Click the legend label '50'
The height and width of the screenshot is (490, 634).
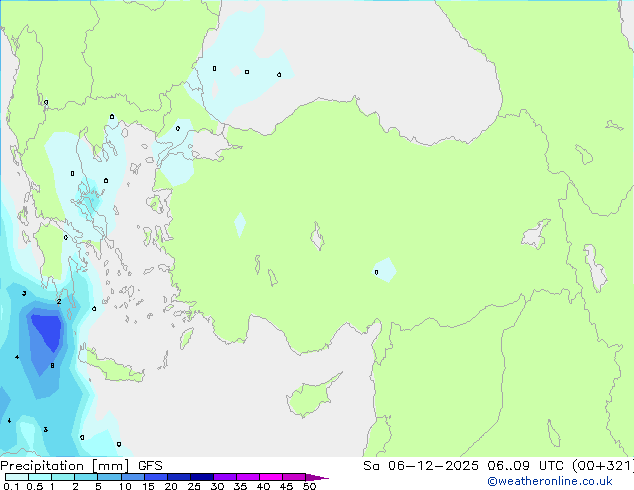[x=310, y=486]
